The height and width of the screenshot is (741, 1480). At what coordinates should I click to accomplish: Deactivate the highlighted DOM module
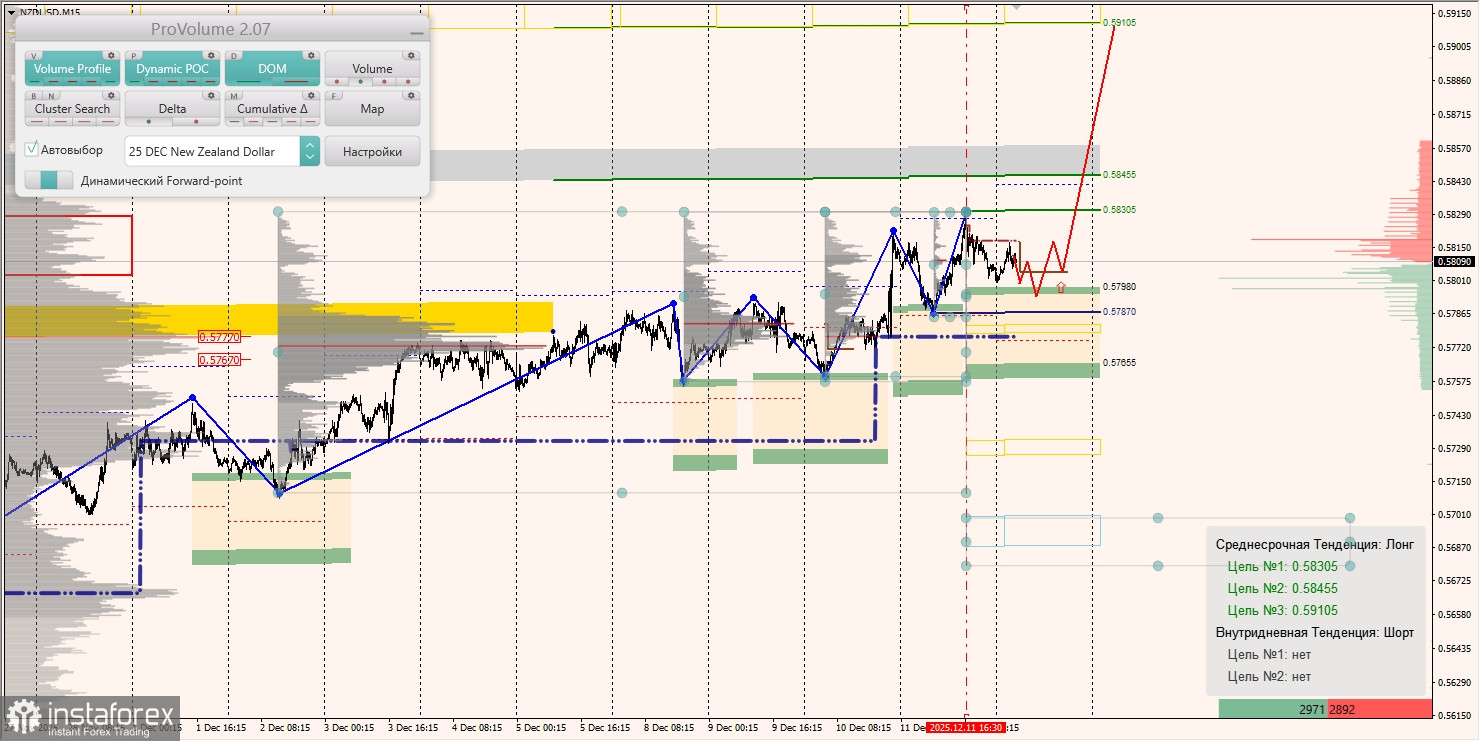(272, 69)
